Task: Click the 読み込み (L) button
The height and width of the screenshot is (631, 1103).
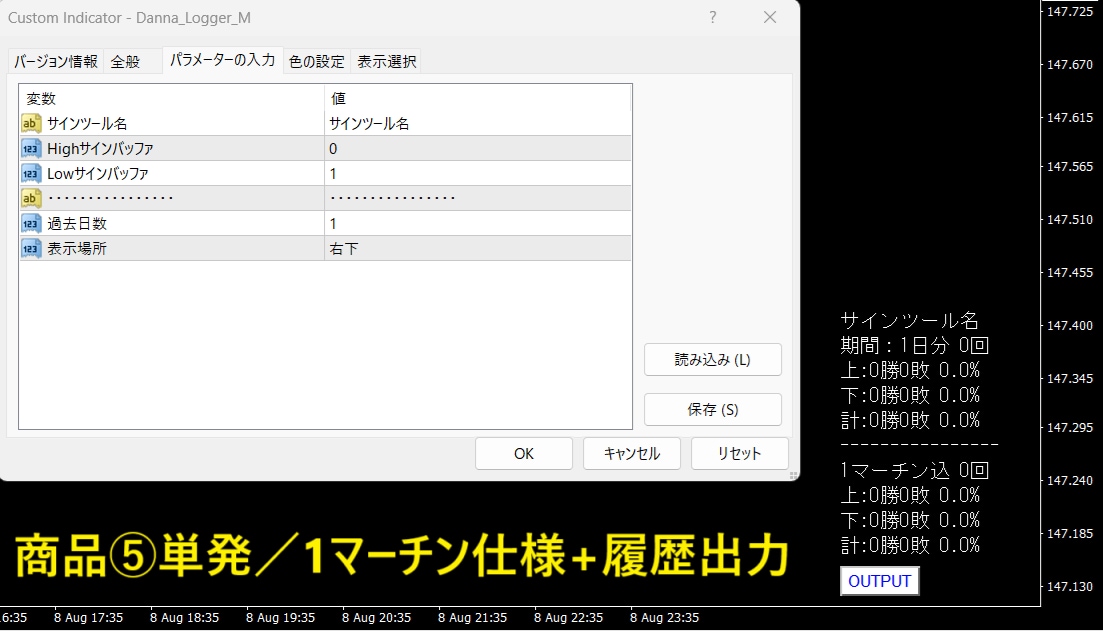Action: coord(713,359)
